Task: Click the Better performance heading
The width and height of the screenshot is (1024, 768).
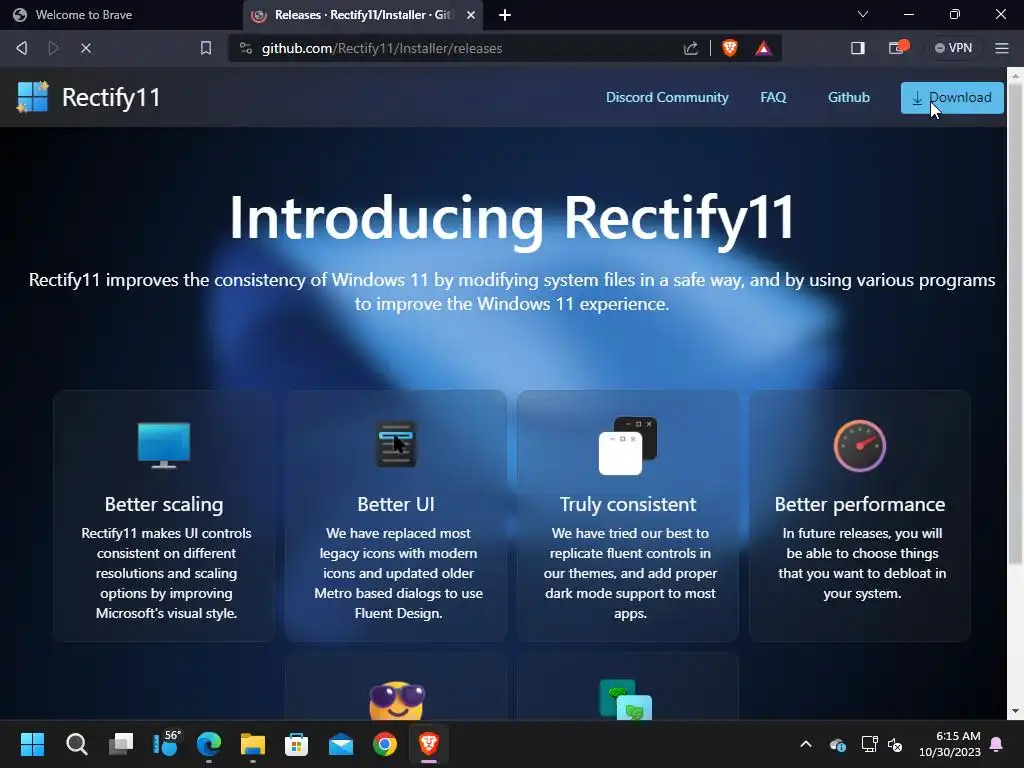Action: tap(859, 504)
